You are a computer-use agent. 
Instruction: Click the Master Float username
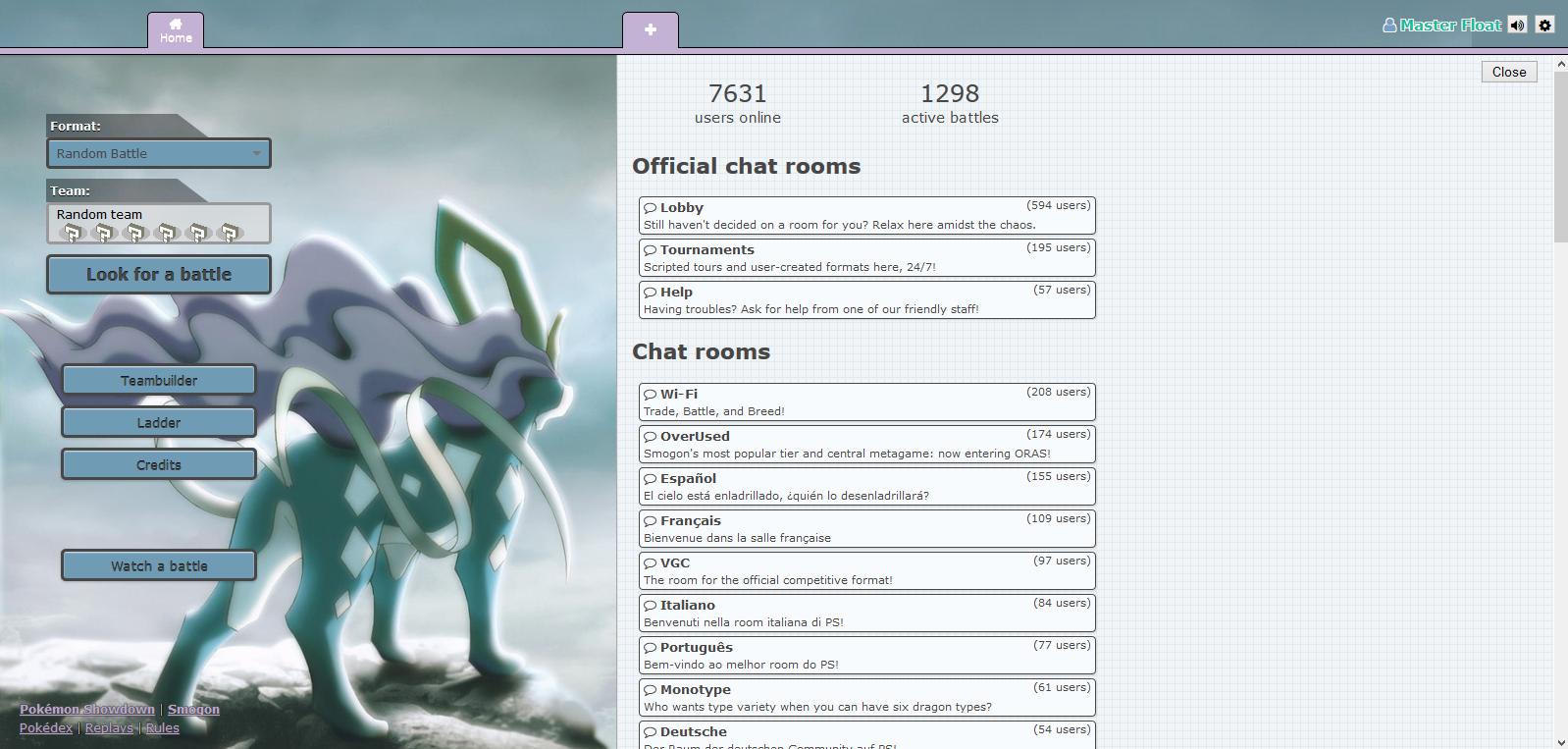point(1450,26)
